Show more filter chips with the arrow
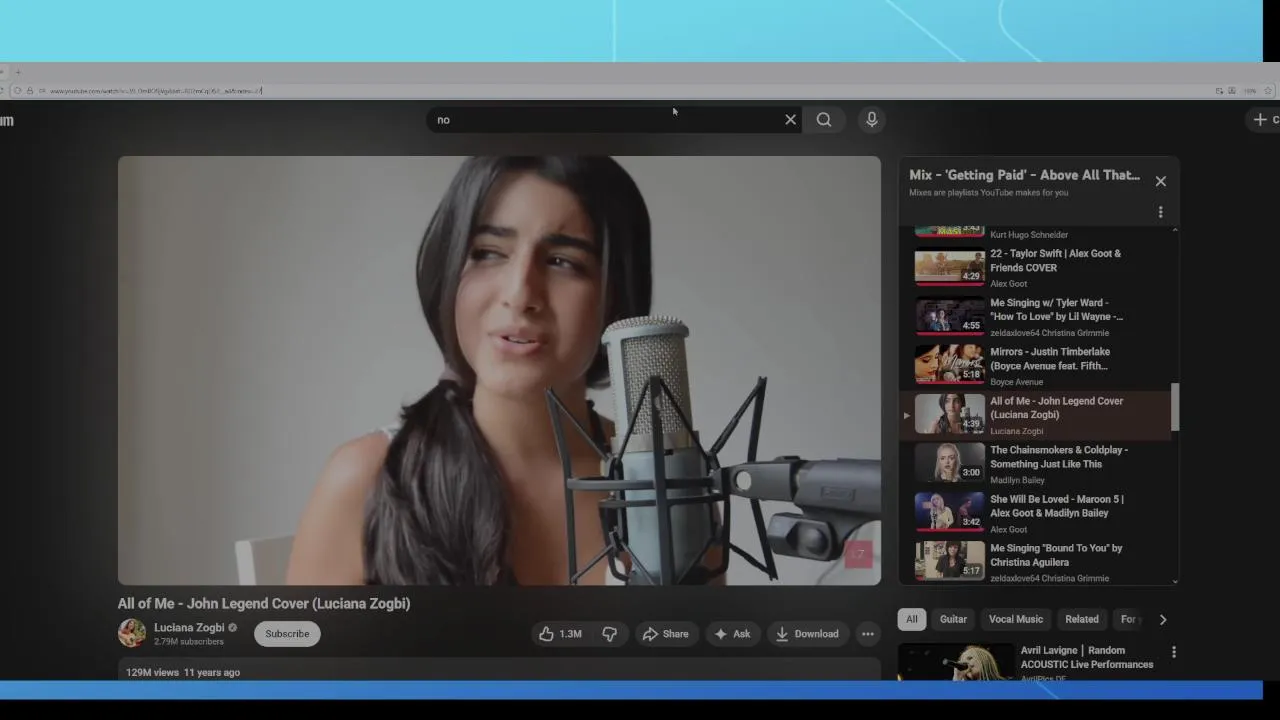 (x=1162, y=620)
